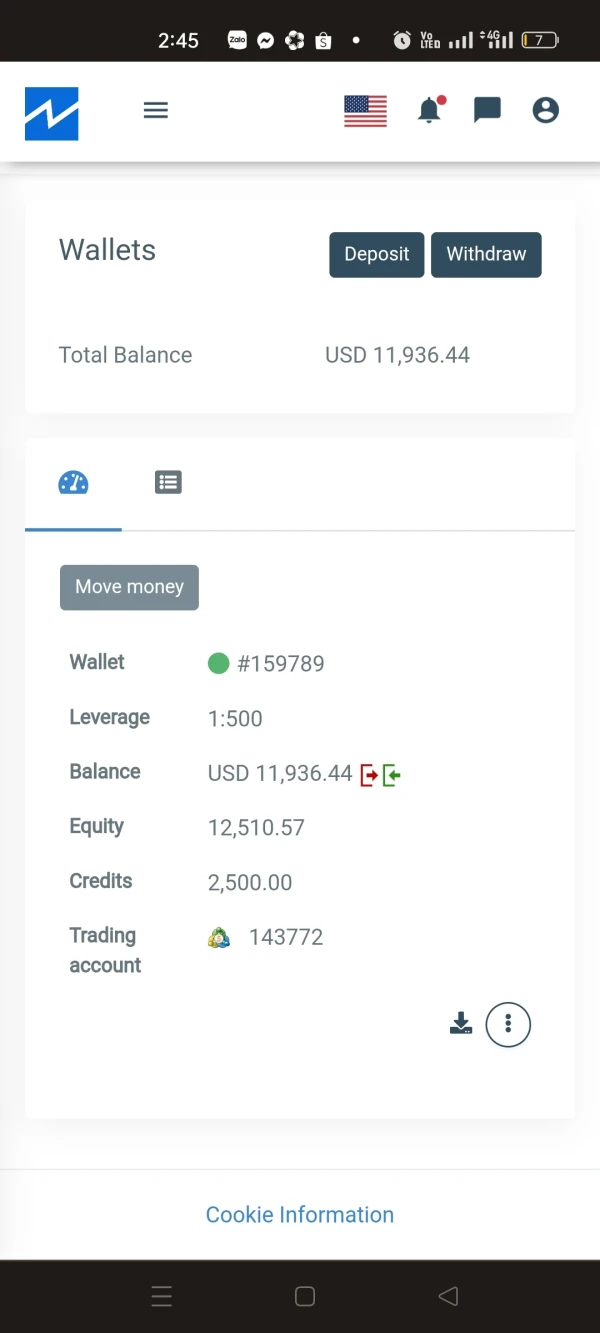
Task: Switch to the dashboard gauge tab
Action: (x=74, y=483)
